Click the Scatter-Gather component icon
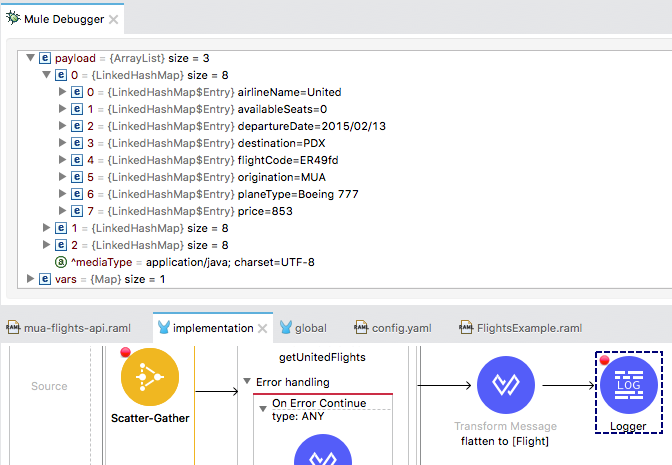The height and width of the screenshot is (465, 672). tap(150, 377)
